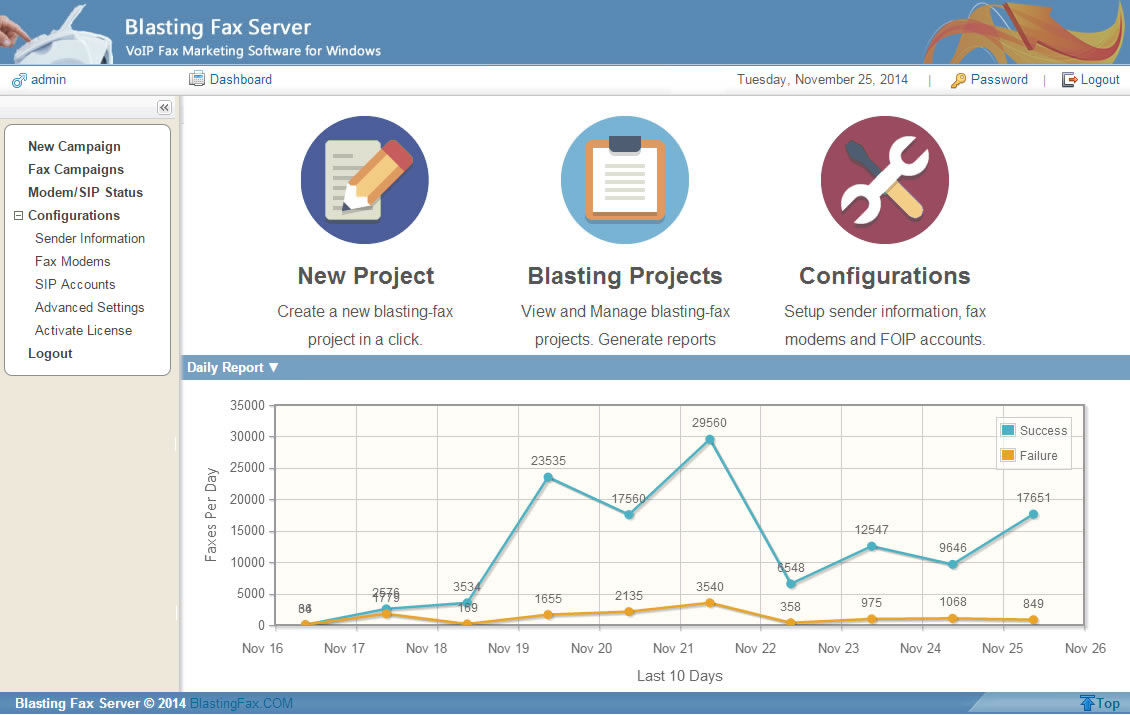Viewport: 1130px width, 715px height.
Task: Select the 23535 success data point
Action: (x=548, y=477)
